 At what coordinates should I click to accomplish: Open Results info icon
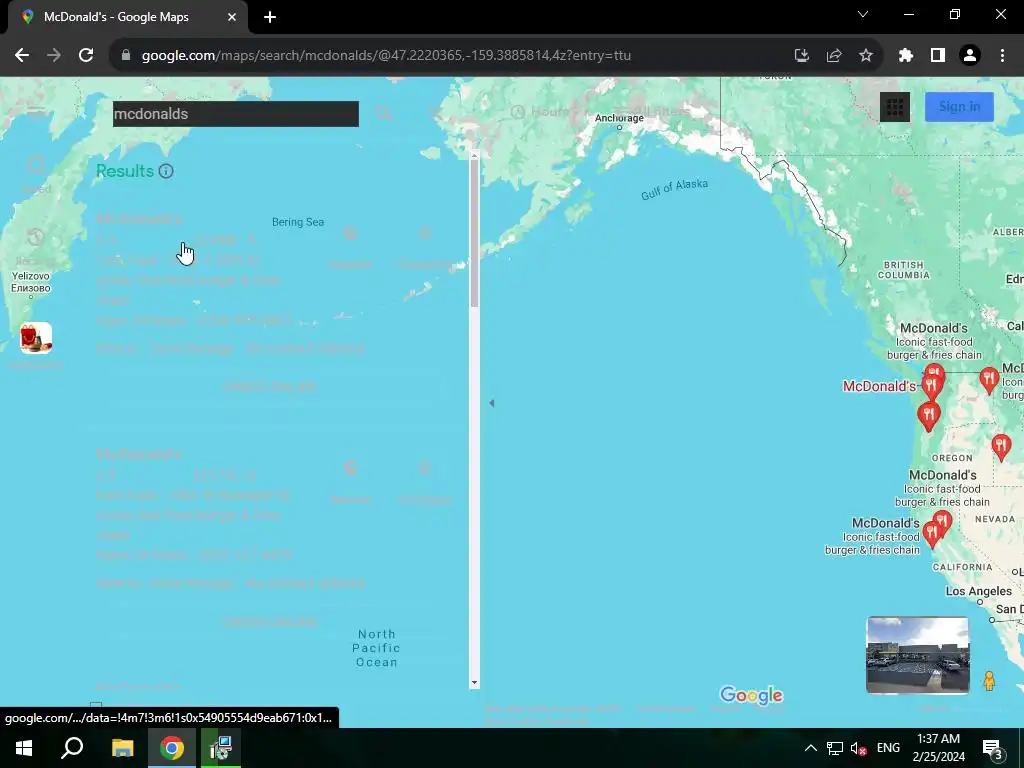(x=166, y=171)
